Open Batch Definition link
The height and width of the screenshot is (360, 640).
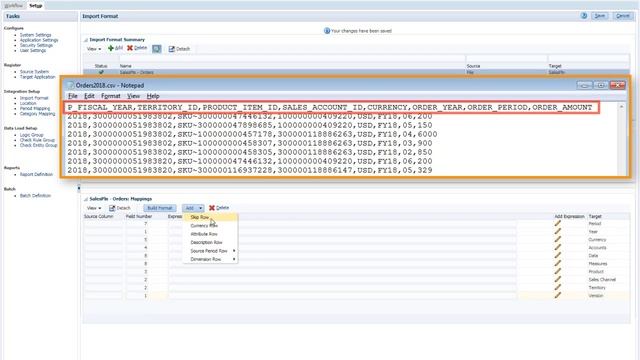pyautogui.click(x=36, y=196)
